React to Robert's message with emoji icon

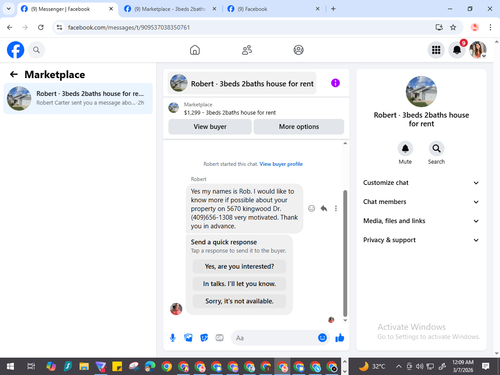(x=311, y=208)
